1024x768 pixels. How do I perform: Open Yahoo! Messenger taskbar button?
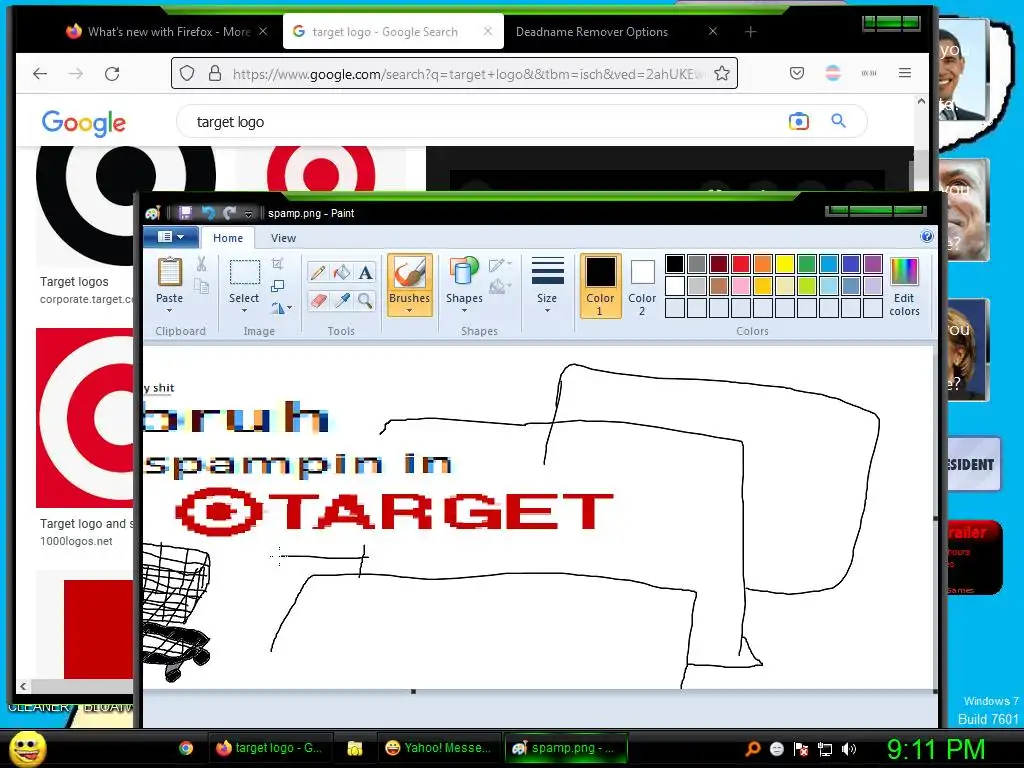[438, 748]
